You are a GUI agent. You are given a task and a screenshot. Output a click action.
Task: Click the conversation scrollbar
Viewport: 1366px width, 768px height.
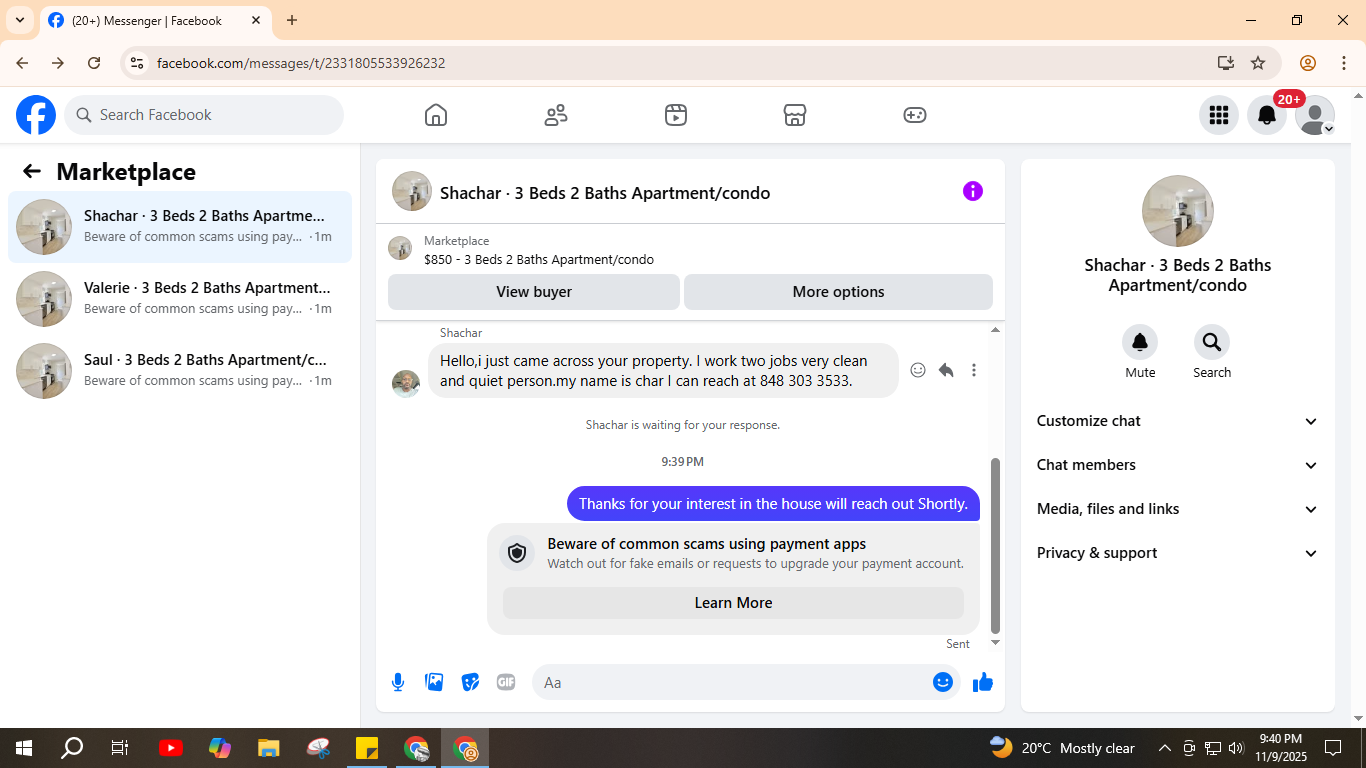pos(995,545)
